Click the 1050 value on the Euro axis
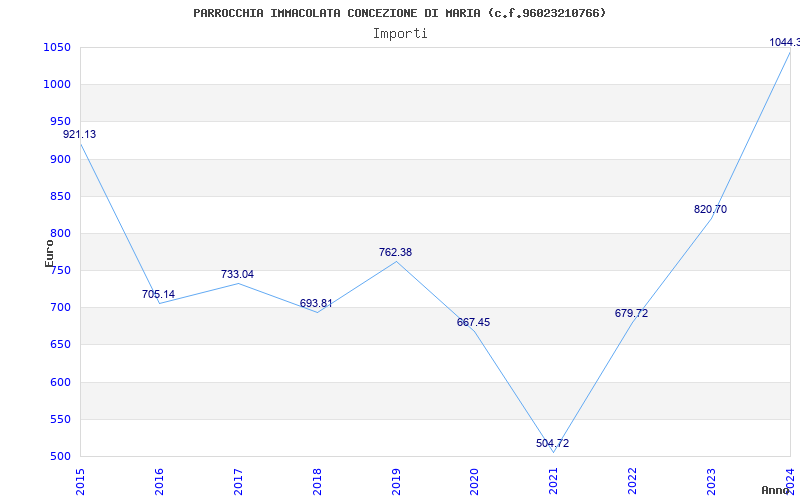800x500 pixels. [57, 47]
